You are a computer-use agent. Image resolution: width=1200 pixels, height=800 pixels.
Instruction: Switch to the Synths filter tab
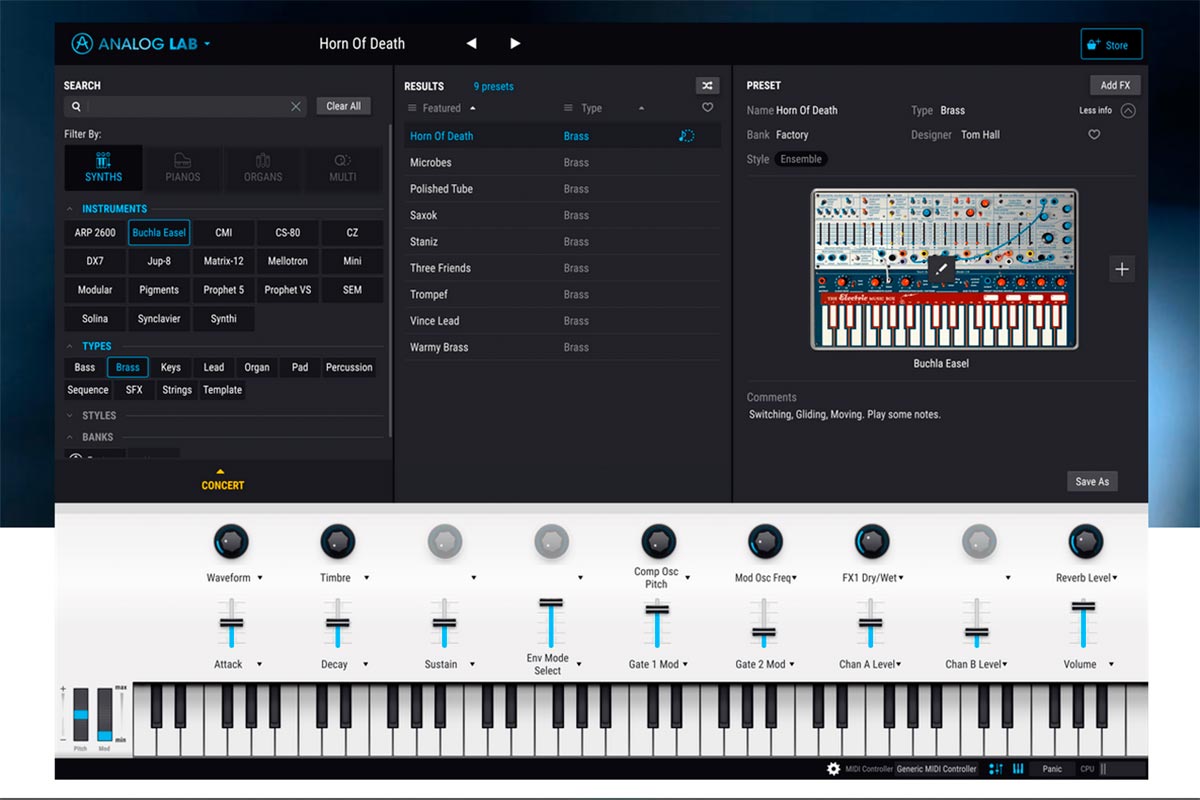click(104, 168)
